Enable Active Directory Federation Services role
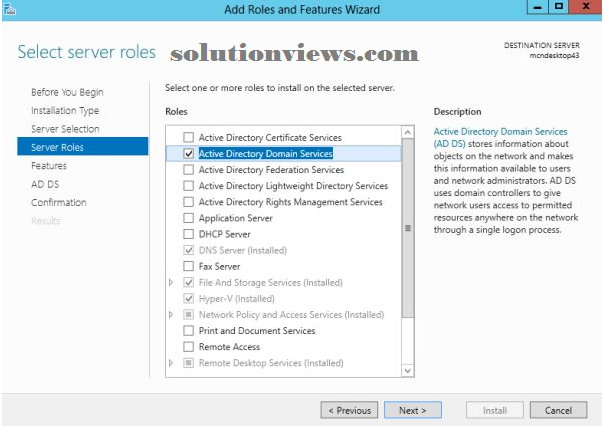Image resolution: width=603 pixels, height=426 pixels. [188, 170]
